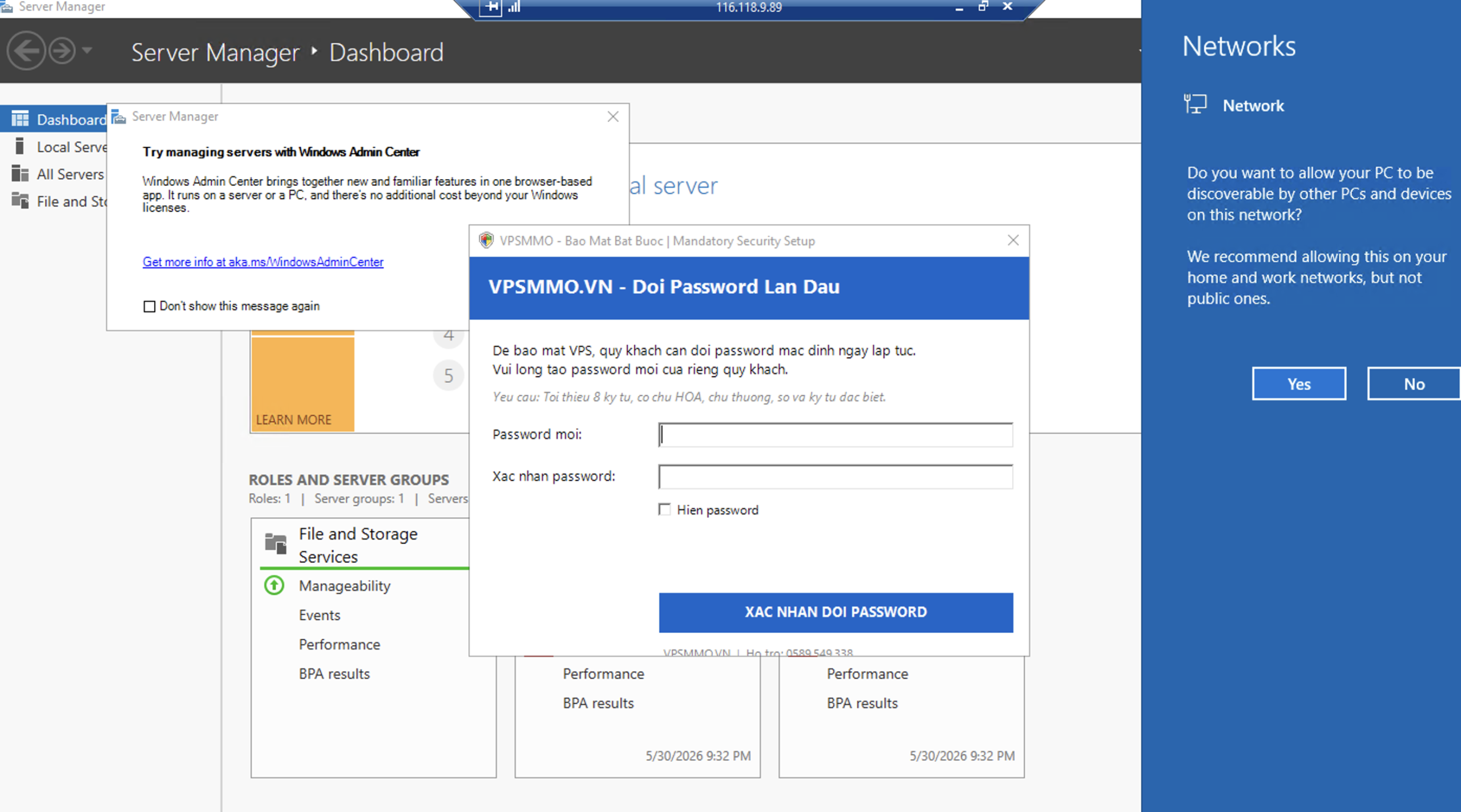The image size is (1461, 812).
Task: Click the Server Manager back arrow
Action: (x=26, y=51)
